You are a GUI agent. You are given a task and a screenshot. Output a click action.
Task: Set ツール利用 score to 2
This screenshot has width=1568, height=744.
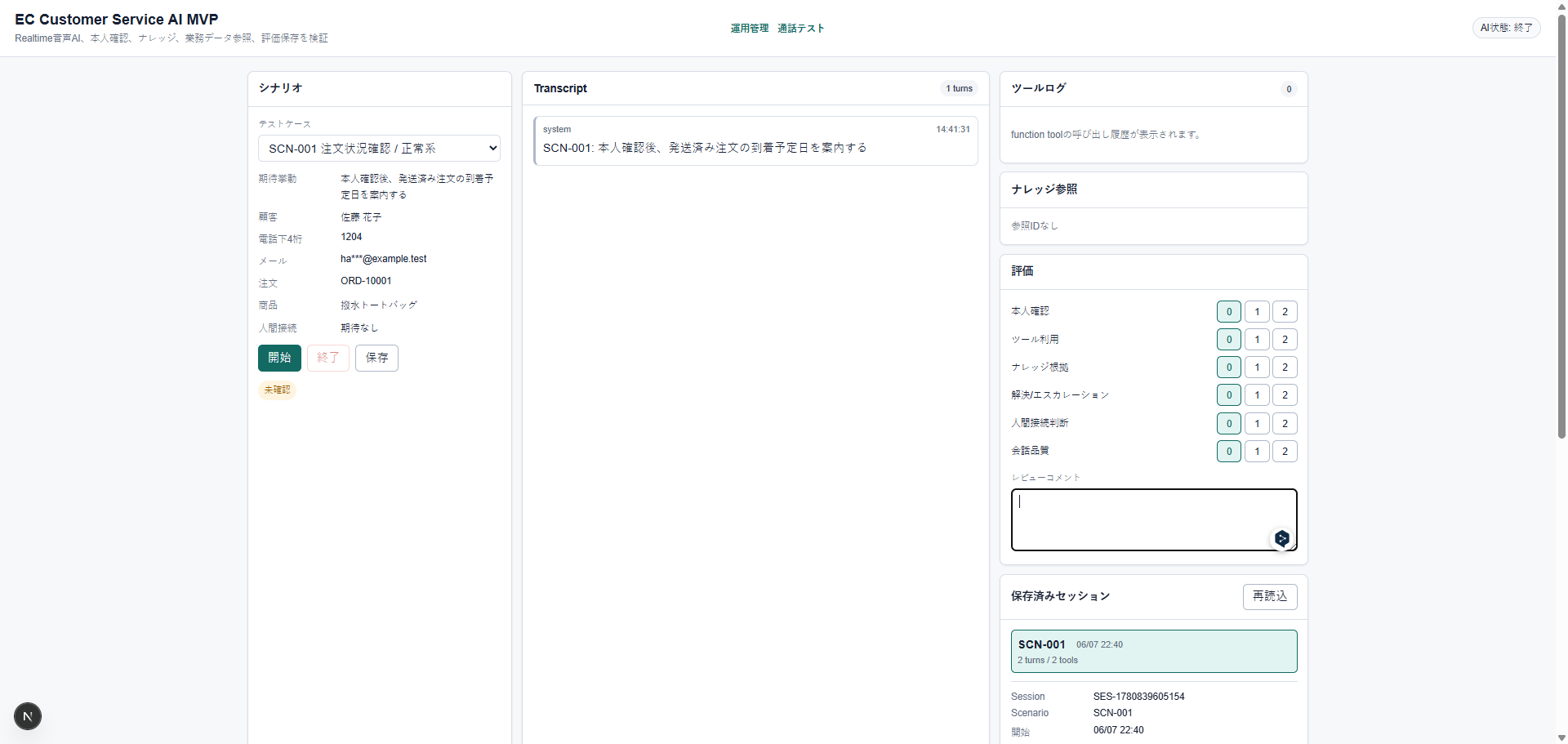tap(1285, 339)
